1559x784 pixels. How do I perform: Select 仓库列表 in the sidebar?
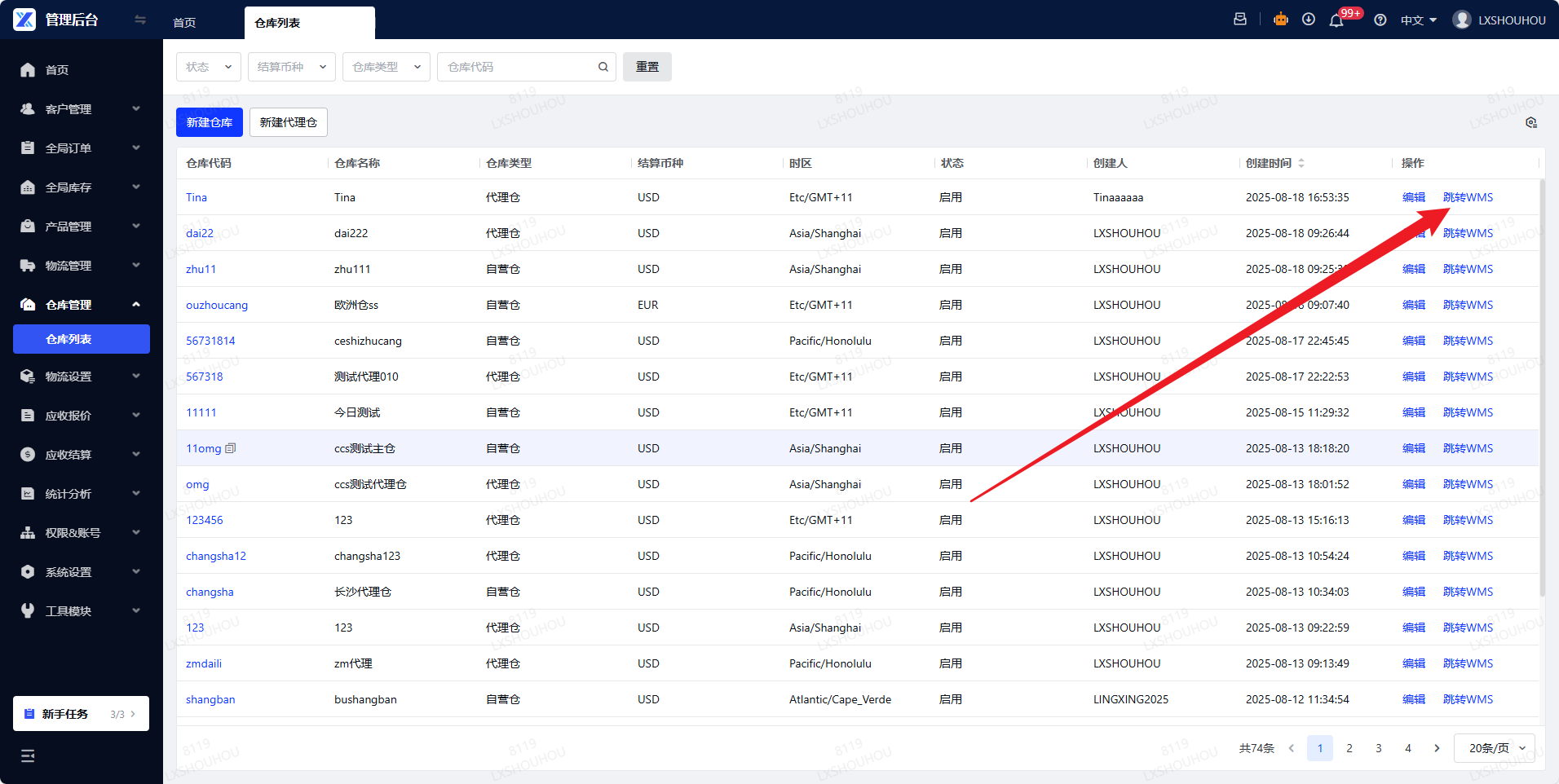pos(81,339)
